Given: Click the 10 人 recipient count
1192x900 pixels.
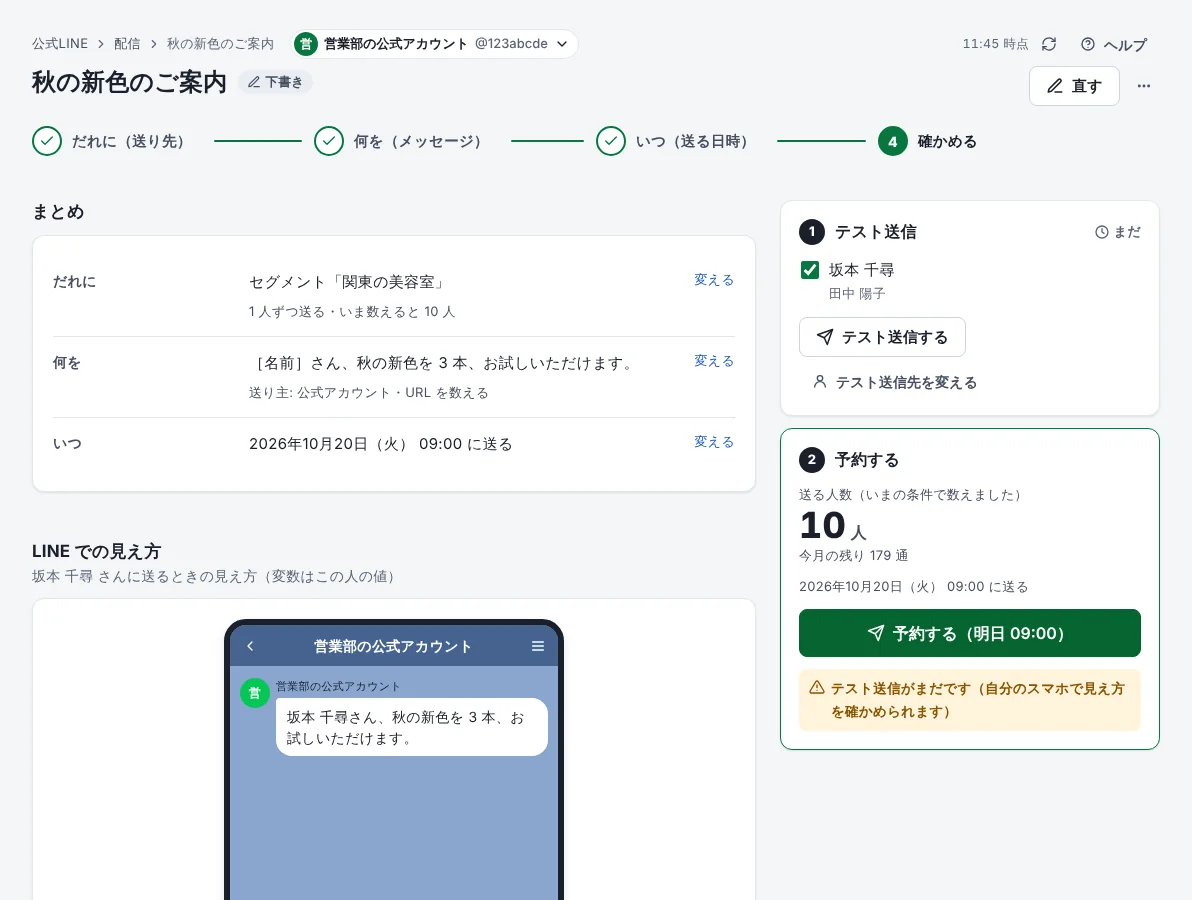Looking at the screenshot, I should click(833, 526).
